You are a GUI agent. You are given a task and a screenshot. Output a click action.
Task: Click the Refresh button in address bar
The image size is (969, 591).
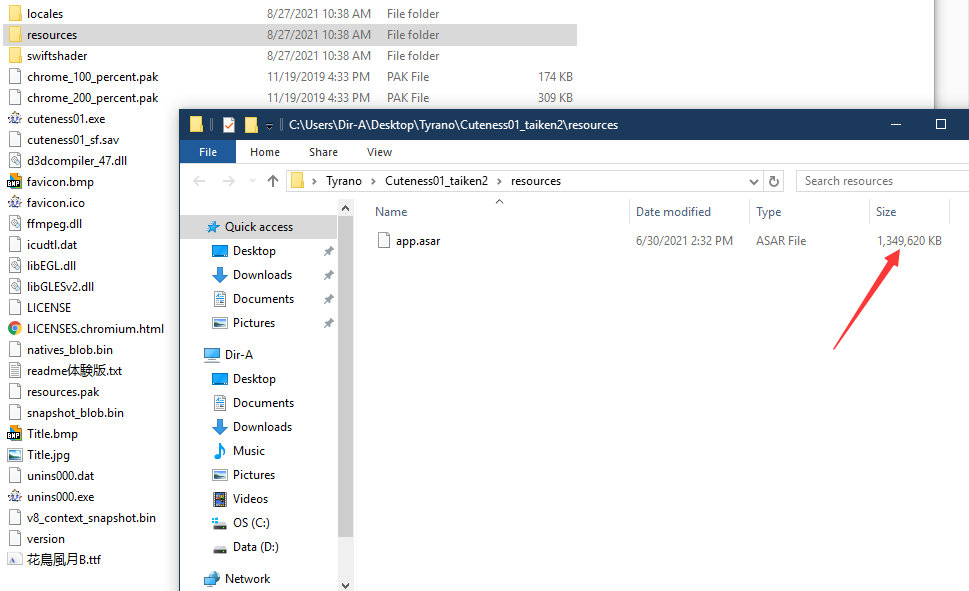click(x=774, y=181)
